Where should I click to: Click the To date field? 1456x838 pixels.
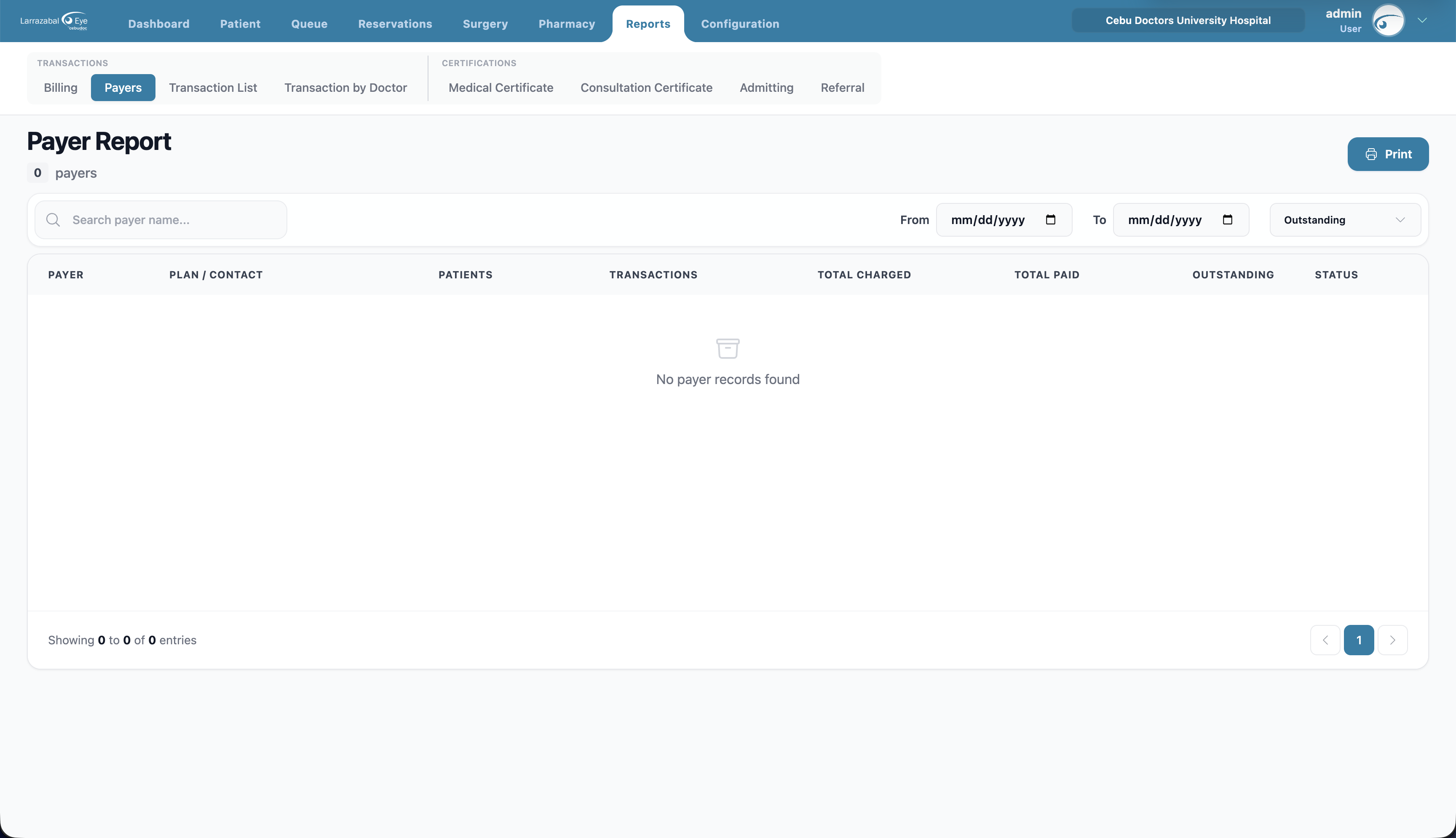click(x=1181, y=220)
